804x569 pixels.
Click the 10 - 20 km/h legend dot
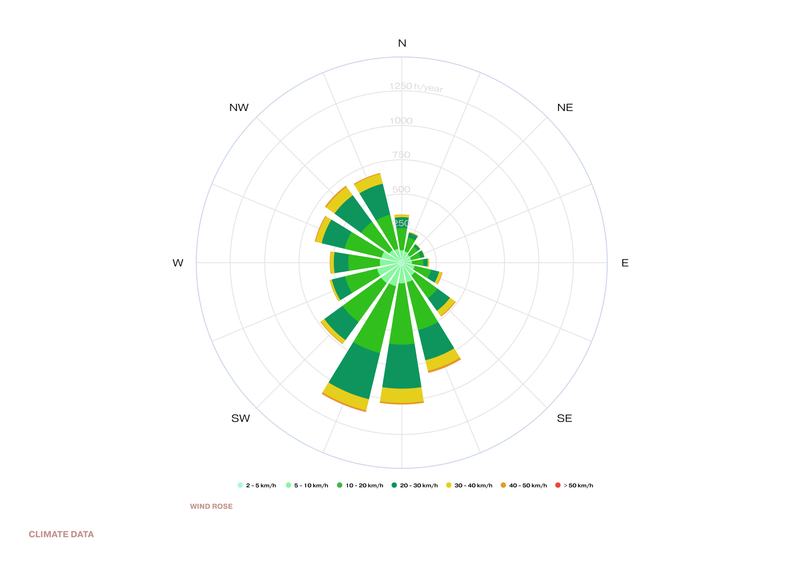(339, 485)
